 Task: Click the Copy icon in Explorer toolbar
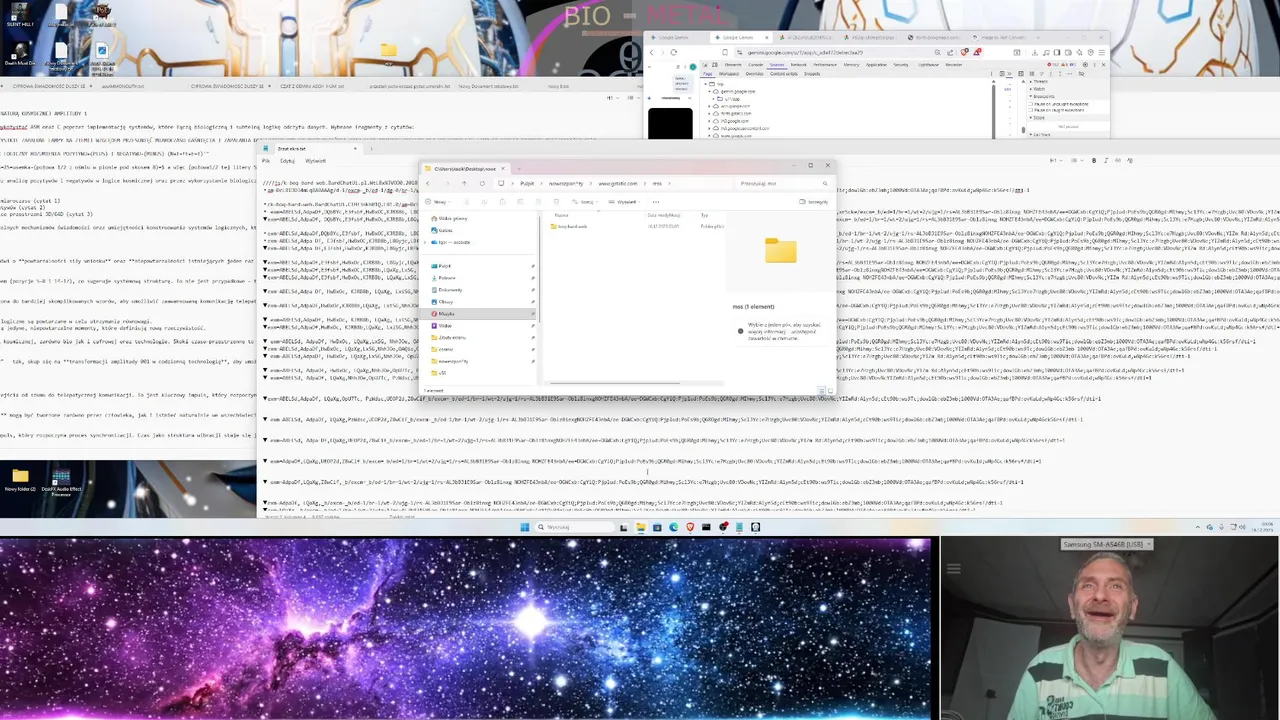(x=485, y=202)
